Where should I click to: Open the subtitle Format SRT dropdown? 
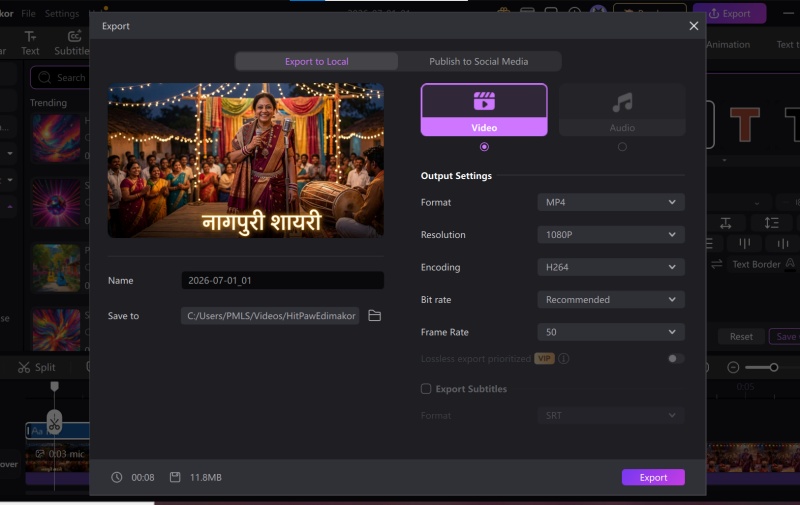(611, 416)
